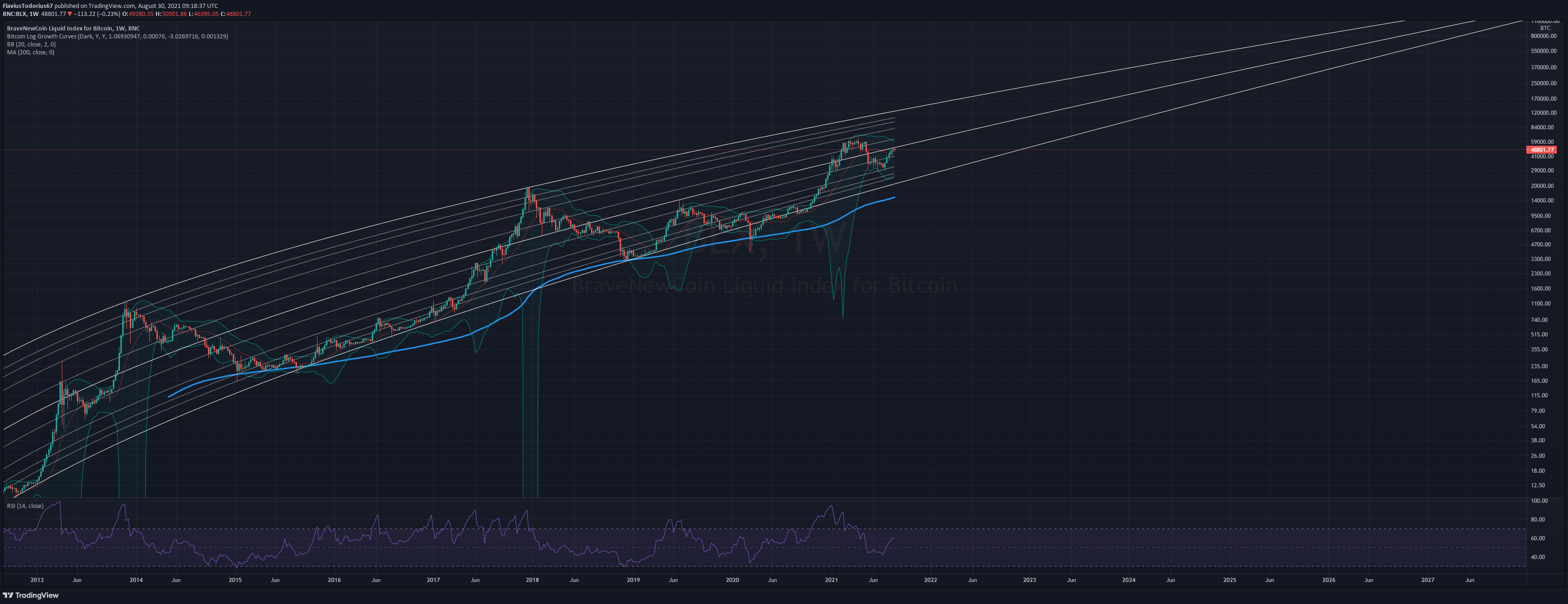Click the close value C:48801.77 in header
Viewport: 1568px width, 604px height.
[236, 14]
